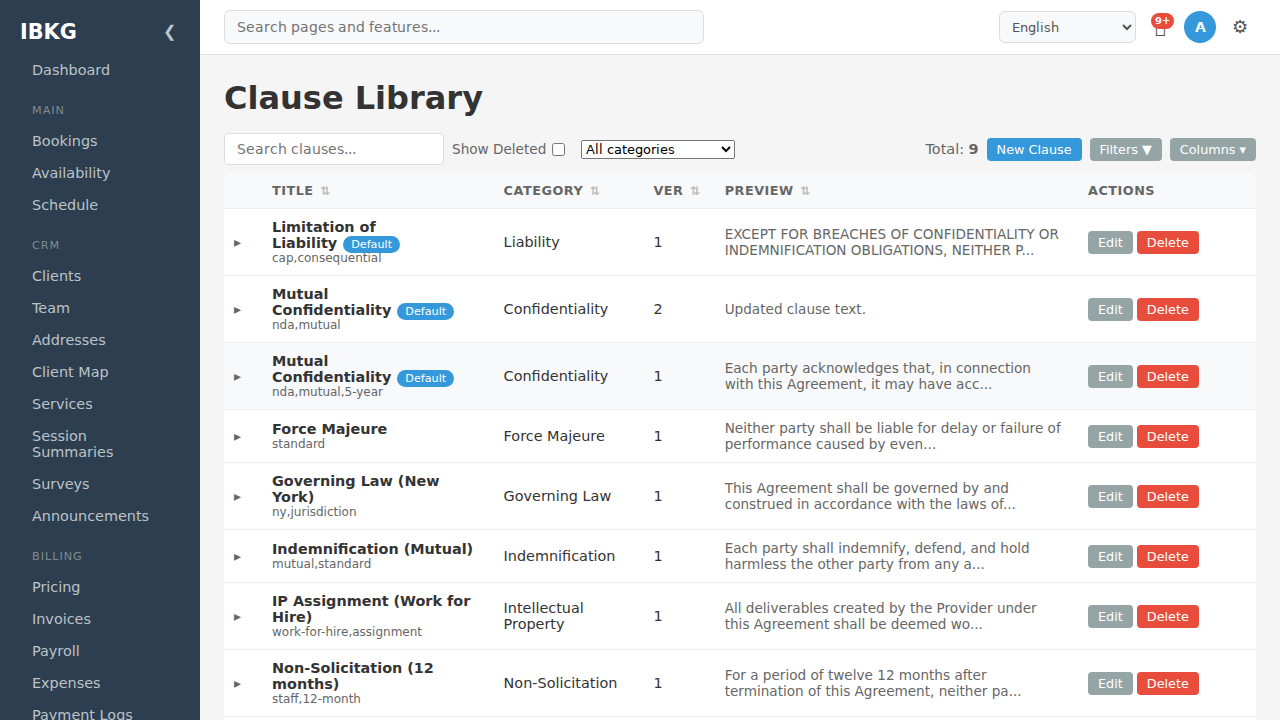
Task: Delete the Mutual Confidentiality 5-year clause
Action: (1167, 376)
